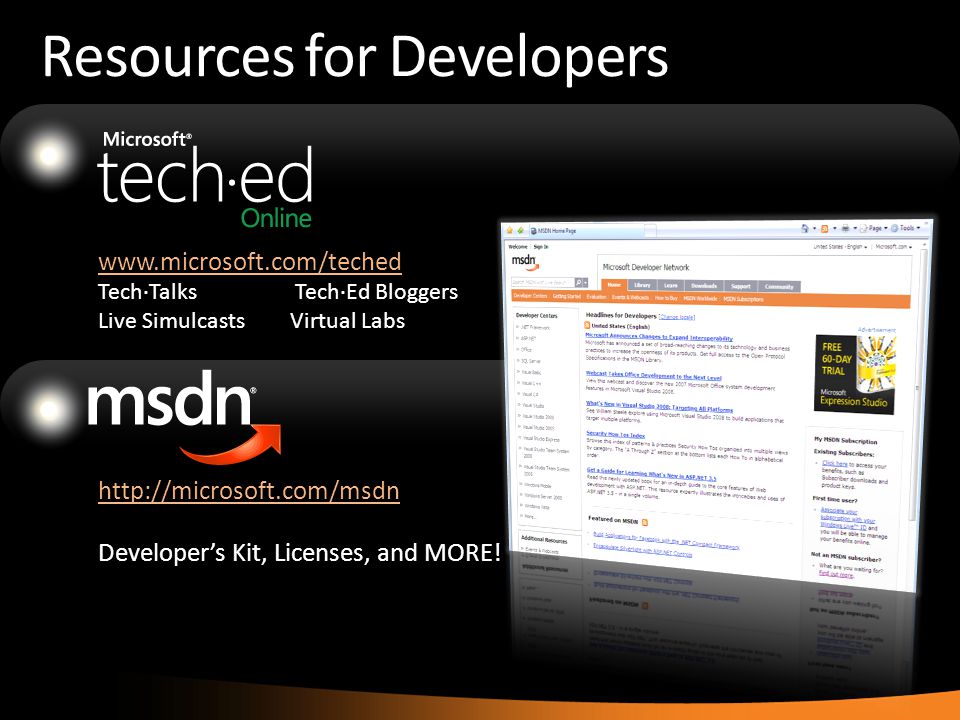Click Developer Centers in orange bar
Screen dimensions: 960x720
[530, 296]
